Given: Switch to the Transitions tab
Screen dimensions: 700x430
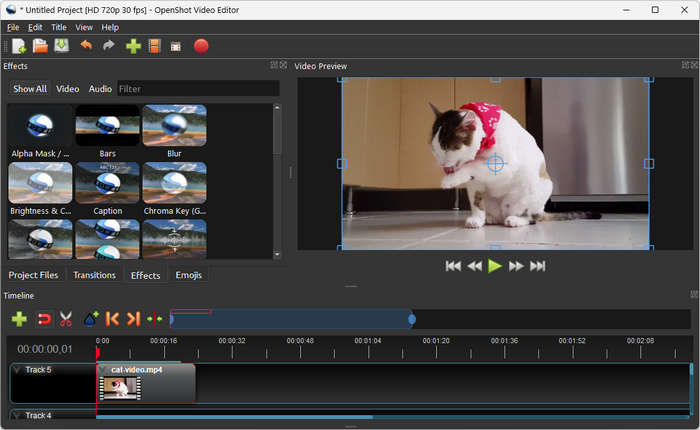Looking at the screenshot, I should click(94, 275).
